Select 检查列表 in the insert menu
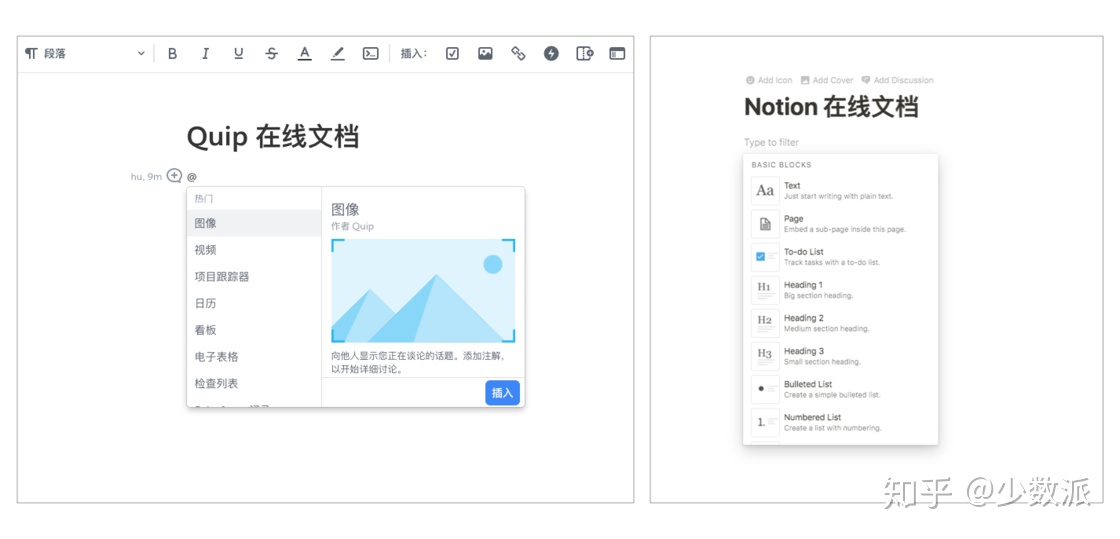This screenshot has width=1120, height=539. [x=254, y=383]
